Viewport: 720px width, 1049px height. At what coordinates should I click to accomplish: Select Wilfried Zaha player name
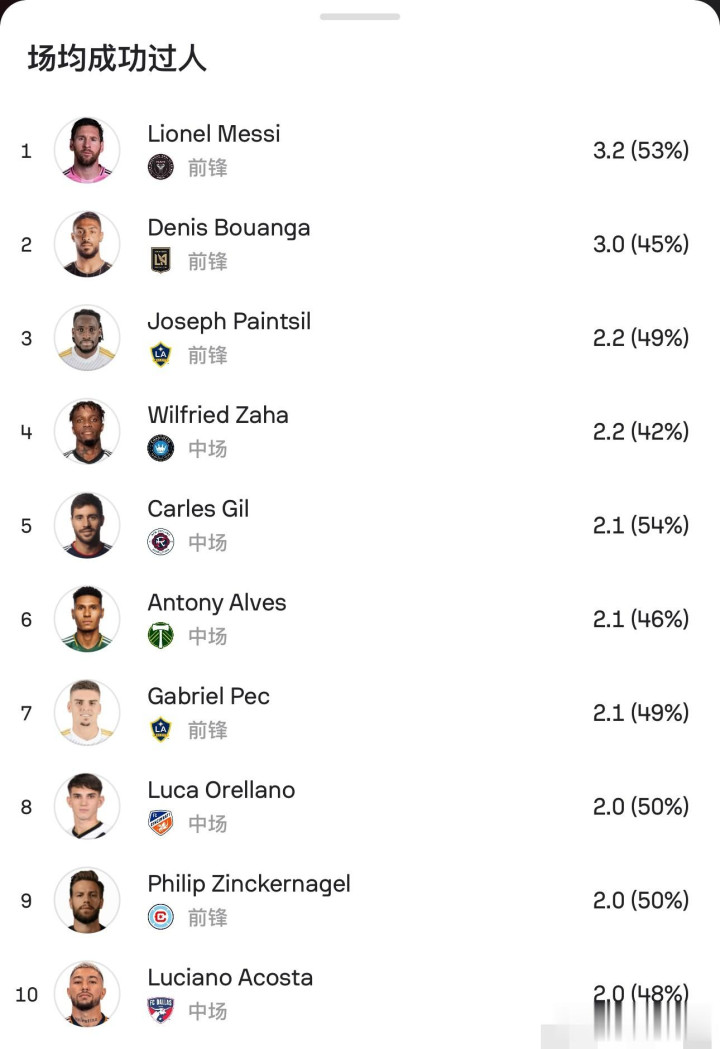218,415
